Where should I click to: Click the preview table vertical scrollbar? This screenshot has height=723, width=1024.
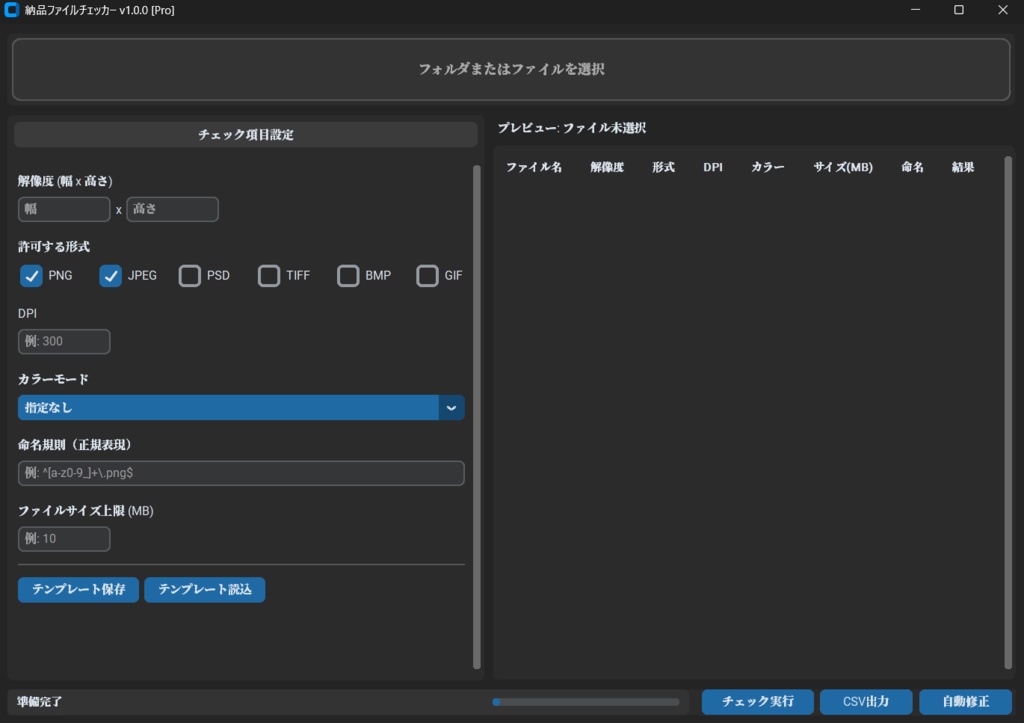pos(1008,412)
